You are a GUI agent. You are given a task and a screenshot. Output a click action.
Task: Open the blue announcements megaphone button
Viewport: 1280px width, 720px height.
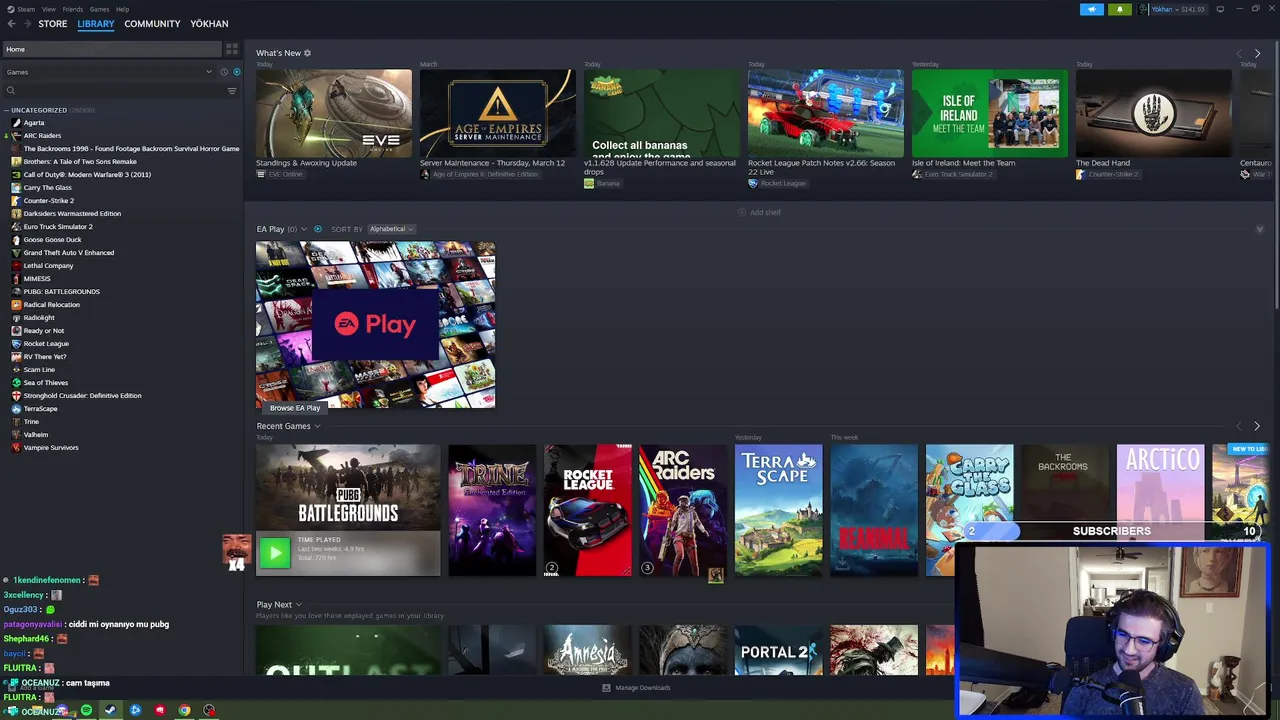(1092, 9)
